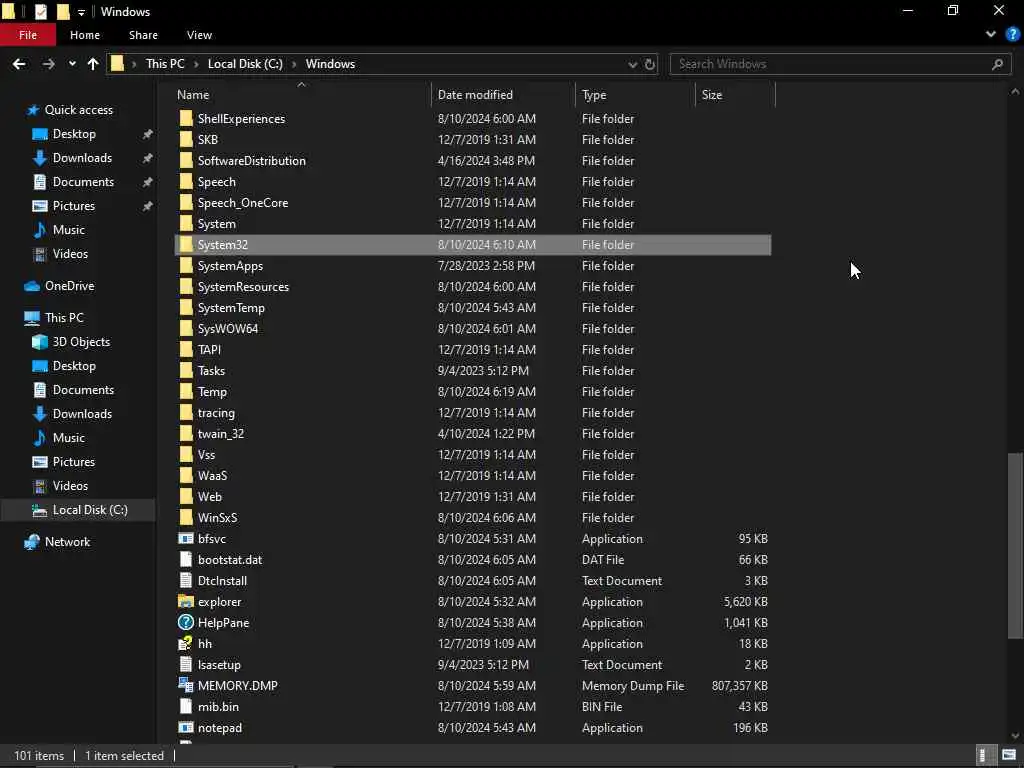Open the recent locations dropdown arrow
The width and height of the screenshot is (1024, 768).
tap(72, 64)
